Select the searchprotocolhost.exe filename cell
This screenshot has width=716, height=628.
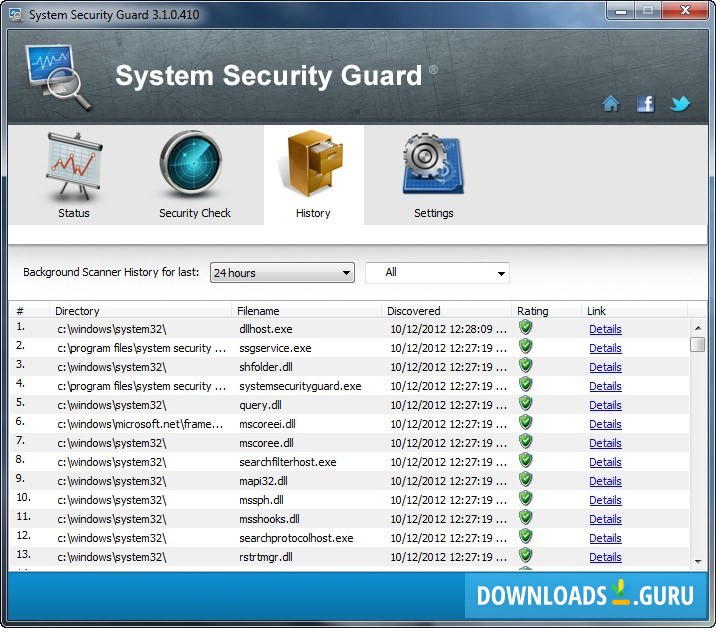click(x=296, y=538)
